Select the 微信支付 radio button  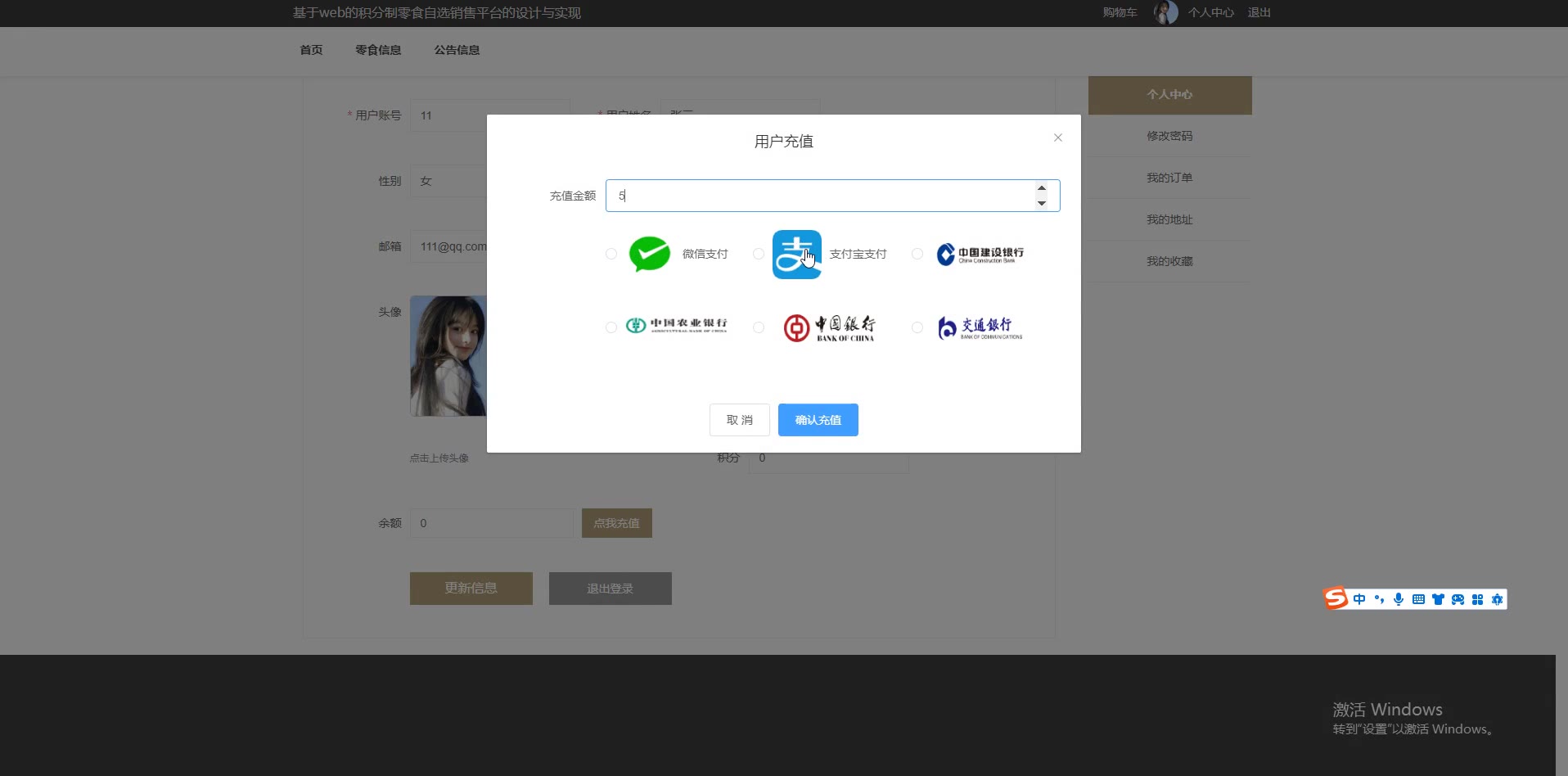611,254
